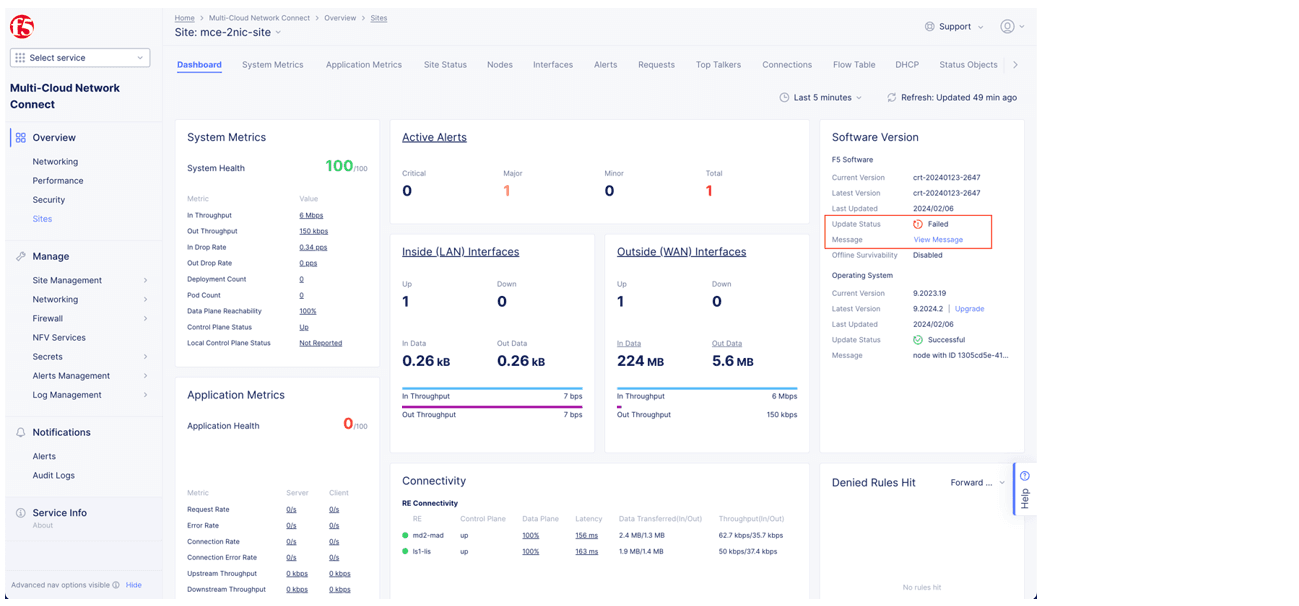Open the Status Objects tab
The image size is (1299, 606).
click(968, 65)
